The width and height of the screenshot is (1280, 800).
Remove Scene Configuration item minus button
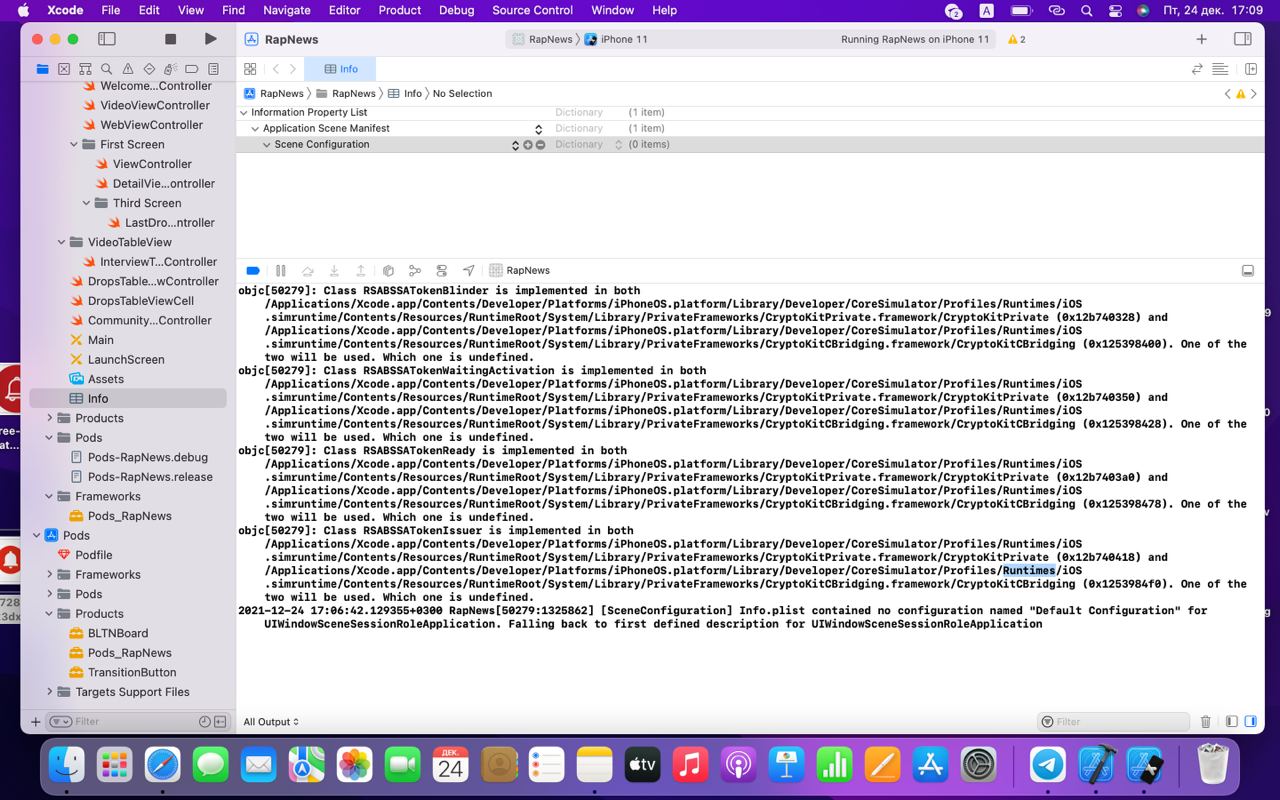540,145
